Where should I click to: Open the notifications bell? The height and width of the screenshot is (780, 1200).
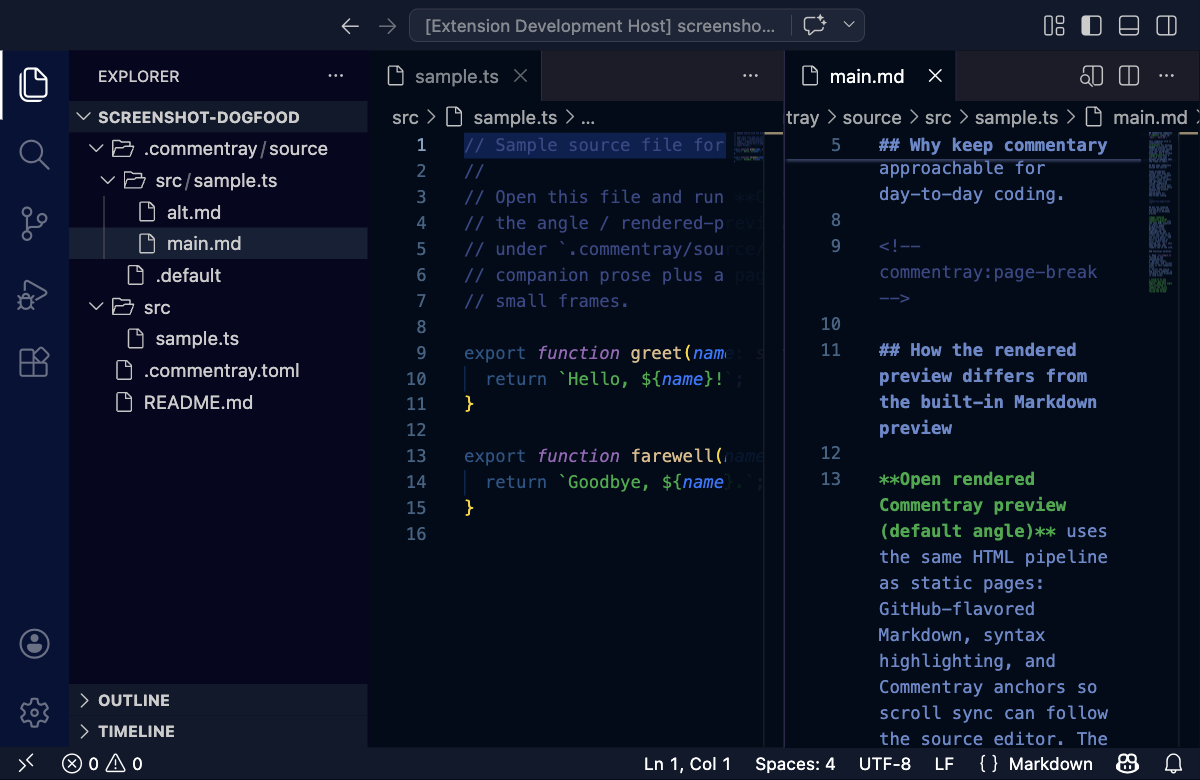pos(1174,764)
